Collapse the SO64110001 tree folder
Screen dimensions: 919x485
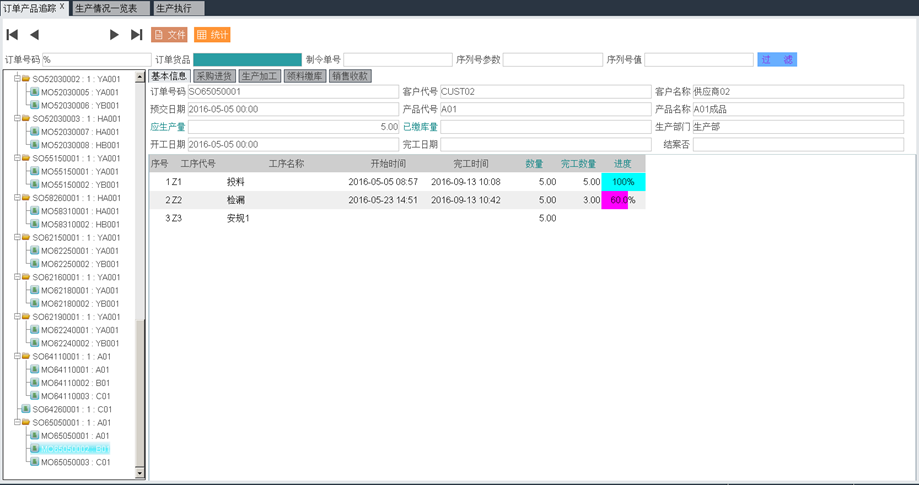tap(17, 356)
